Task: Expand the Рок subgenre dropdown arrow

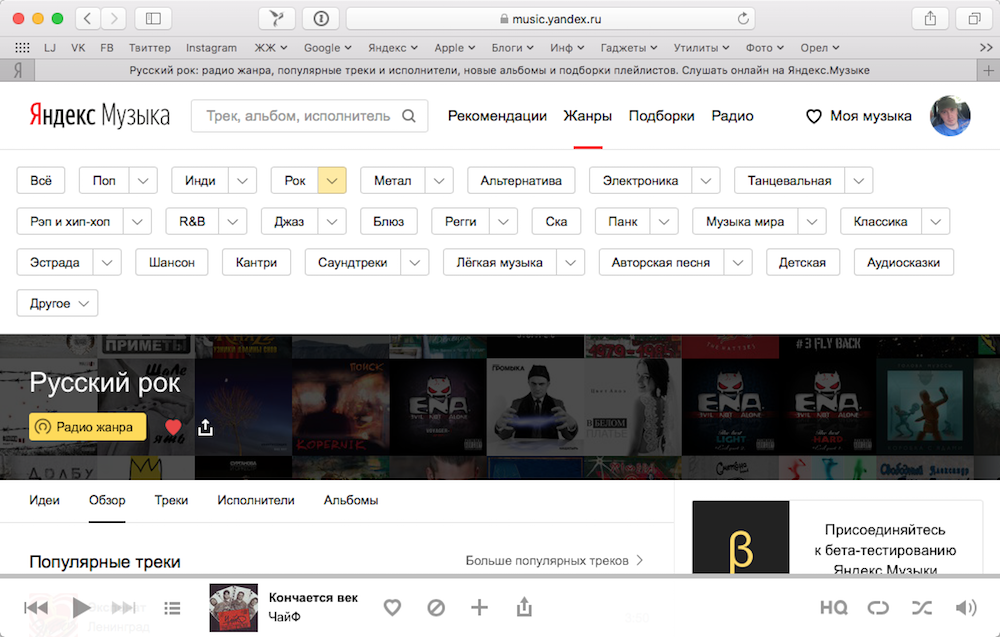Action: point(332,180)
